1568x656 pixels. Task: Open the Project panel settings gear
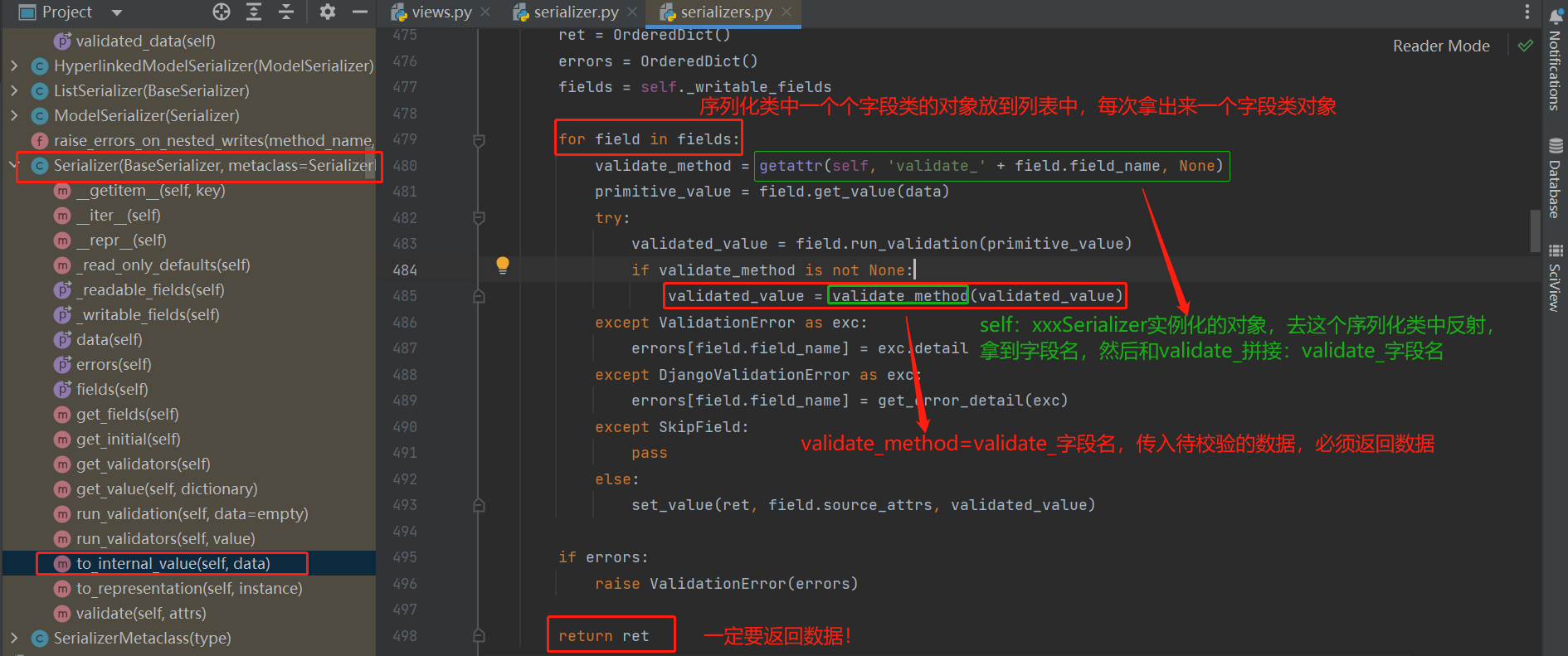tap(328, 12)
